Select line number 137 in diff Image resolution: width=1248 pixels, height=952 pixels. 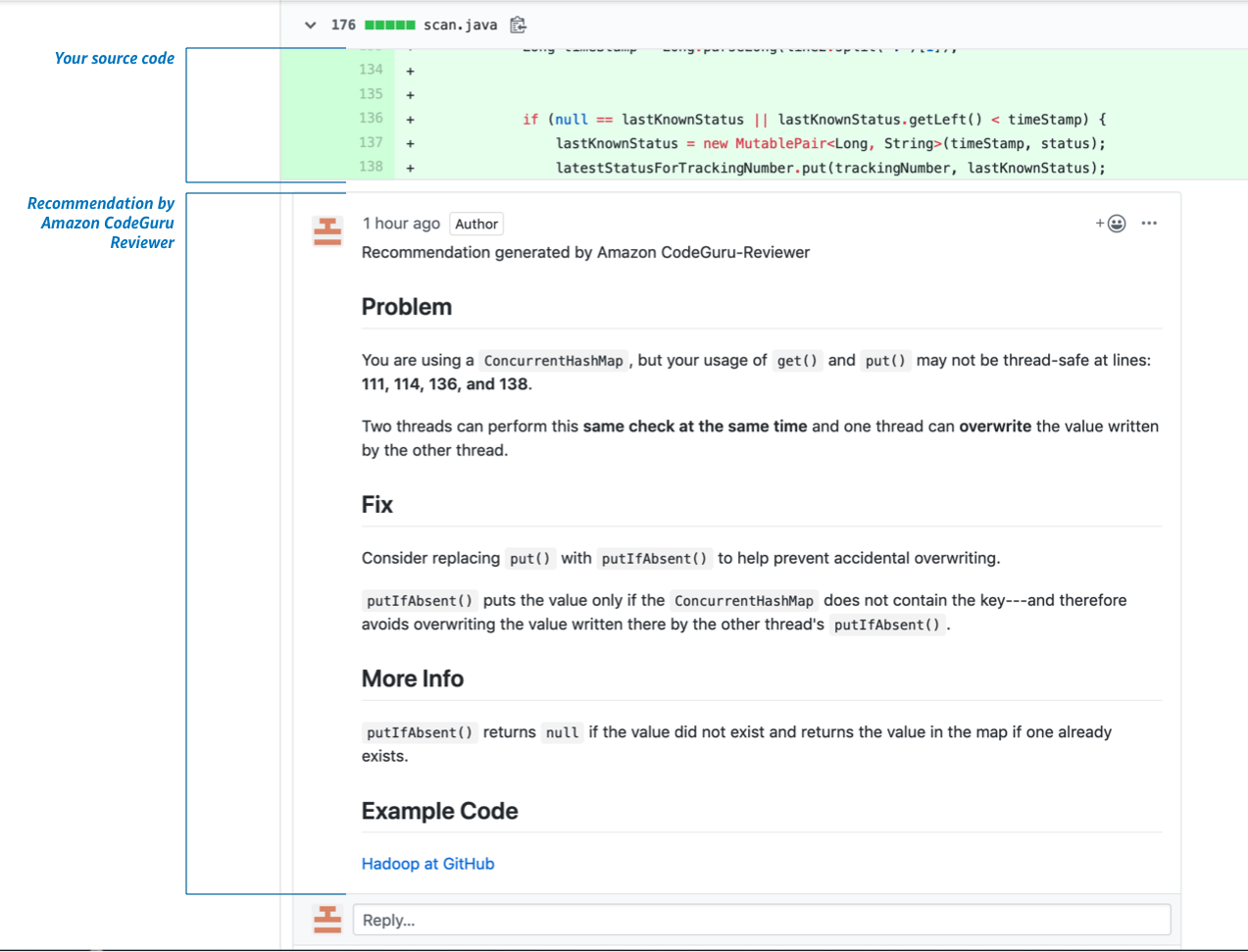[371, 143]
